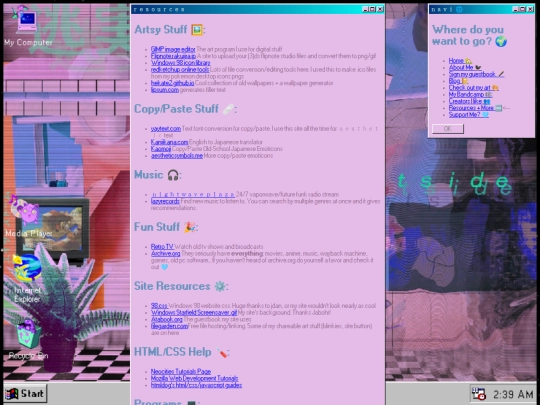This screenshot has width=540, height=405.
Task: Visit the Creators I like link
Action: point(469,101)
